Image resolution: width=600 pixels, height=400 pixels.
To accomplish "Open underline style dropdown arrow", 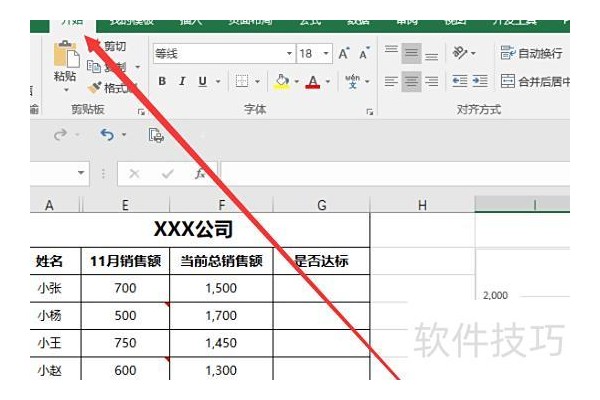I will click(x=218, y=82).
